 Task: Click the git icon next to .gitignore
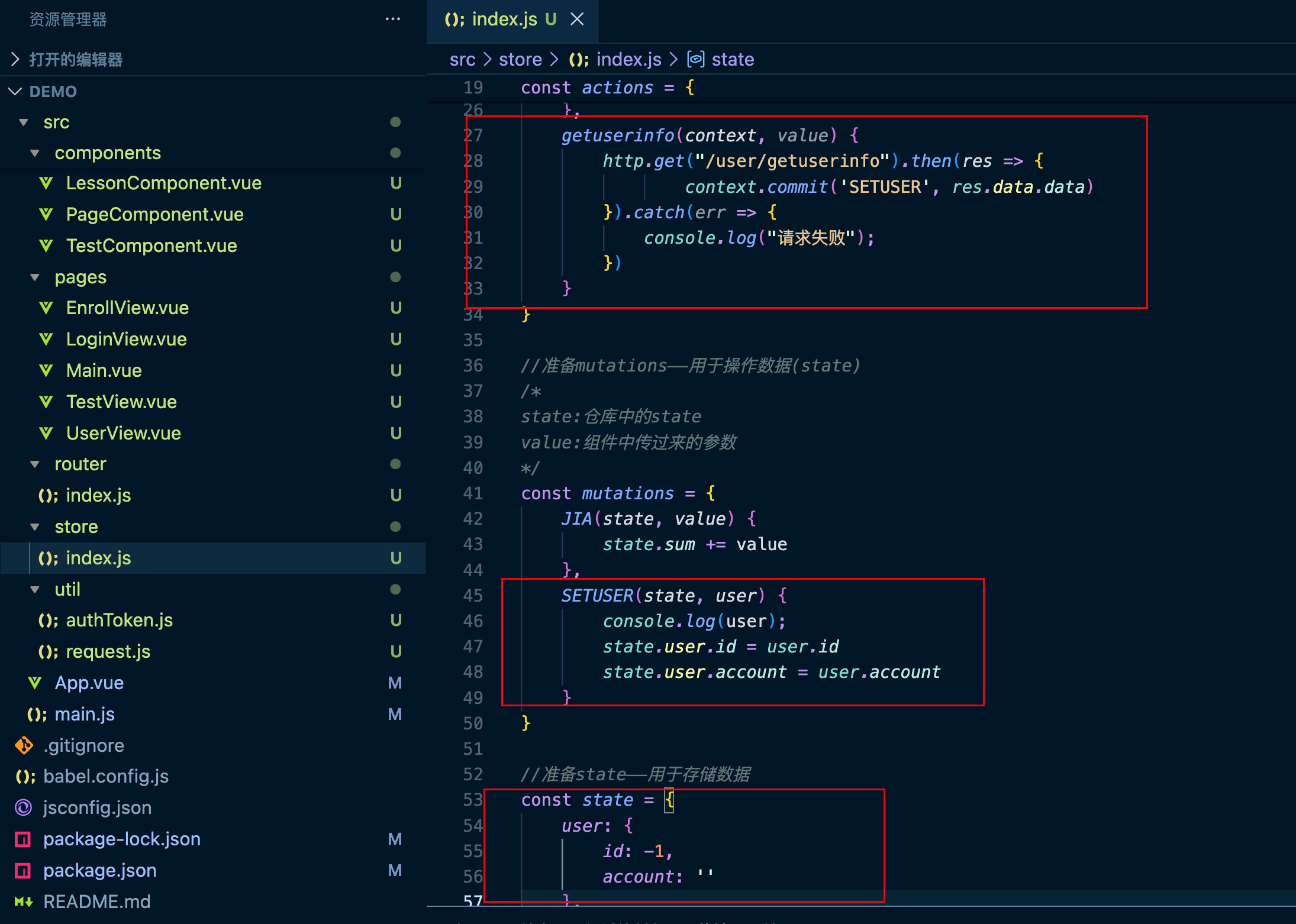(x=24, y=745)
